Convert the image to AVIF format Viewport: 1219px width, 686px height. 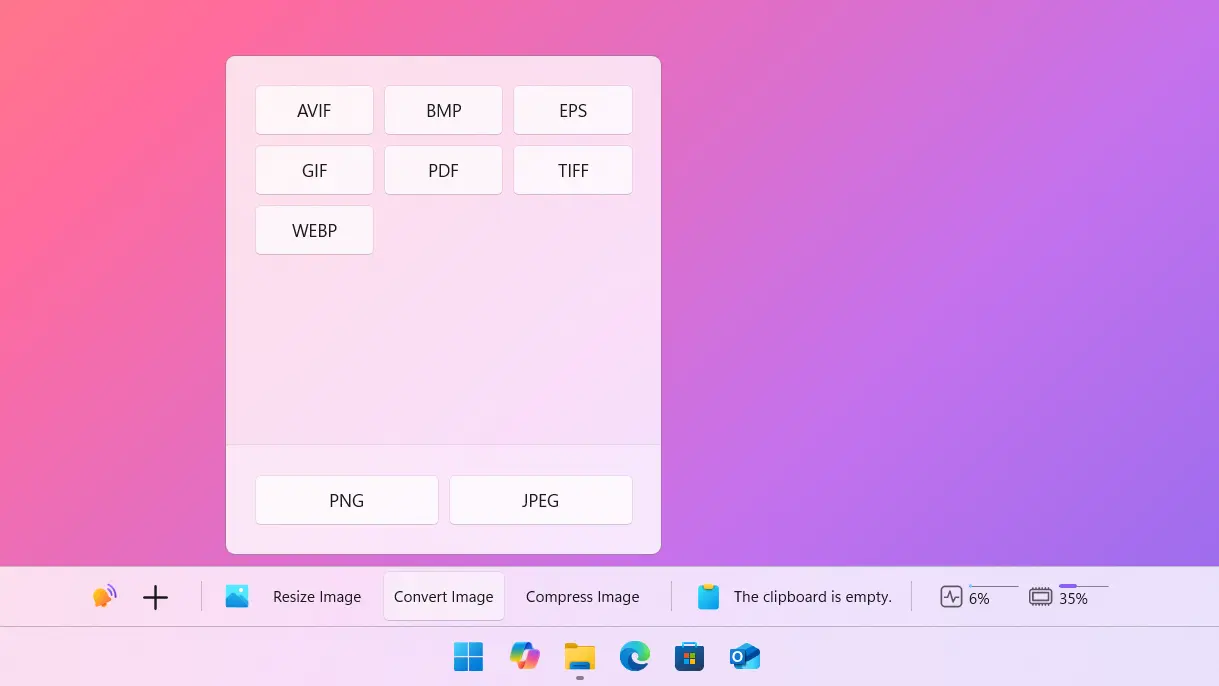314,110
